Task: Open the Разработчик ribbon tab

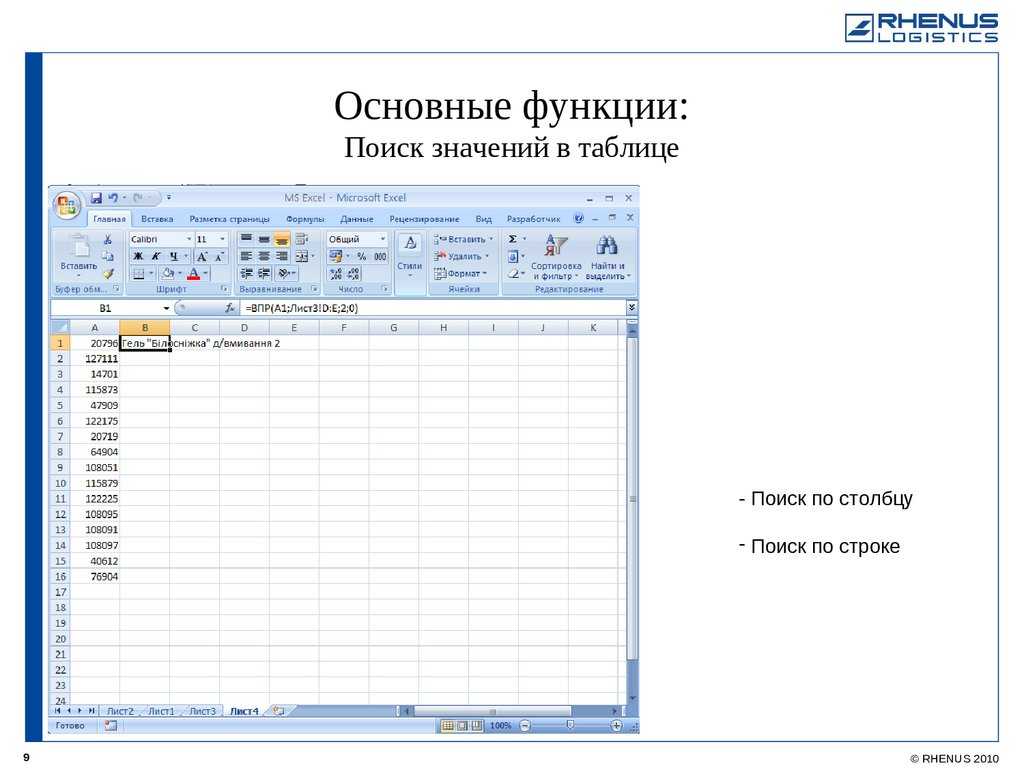Action: pyautogui.click(x=533, y=219)
